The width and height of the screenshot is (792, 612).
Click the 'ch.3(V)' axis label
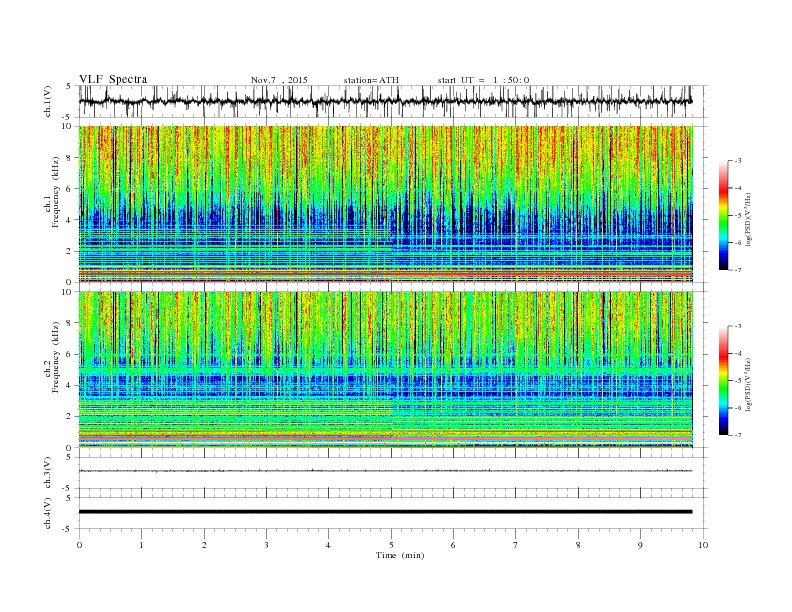point(48,473)
